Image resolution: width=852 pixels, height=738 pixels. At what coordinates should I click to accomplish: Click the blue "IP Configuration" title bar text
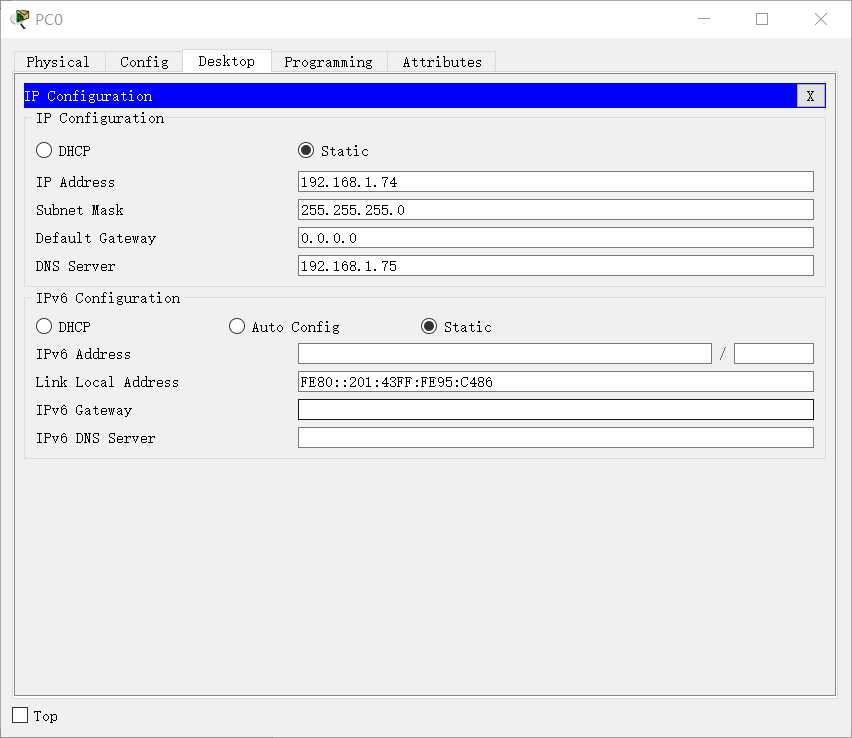coord(88,96)
